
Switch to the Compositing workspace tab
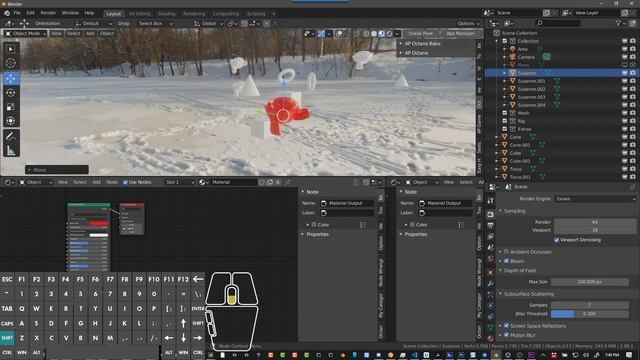(226, 13)
